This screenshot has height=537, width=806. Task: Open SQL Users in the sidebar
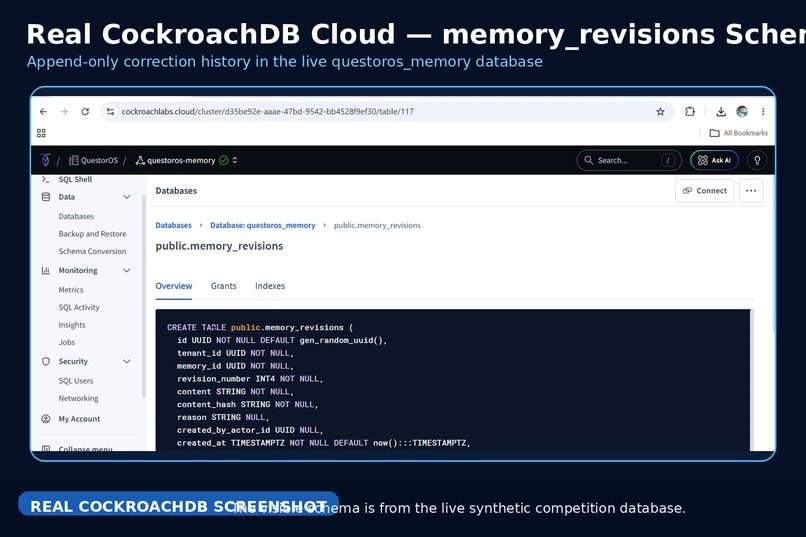click(76, 381)
